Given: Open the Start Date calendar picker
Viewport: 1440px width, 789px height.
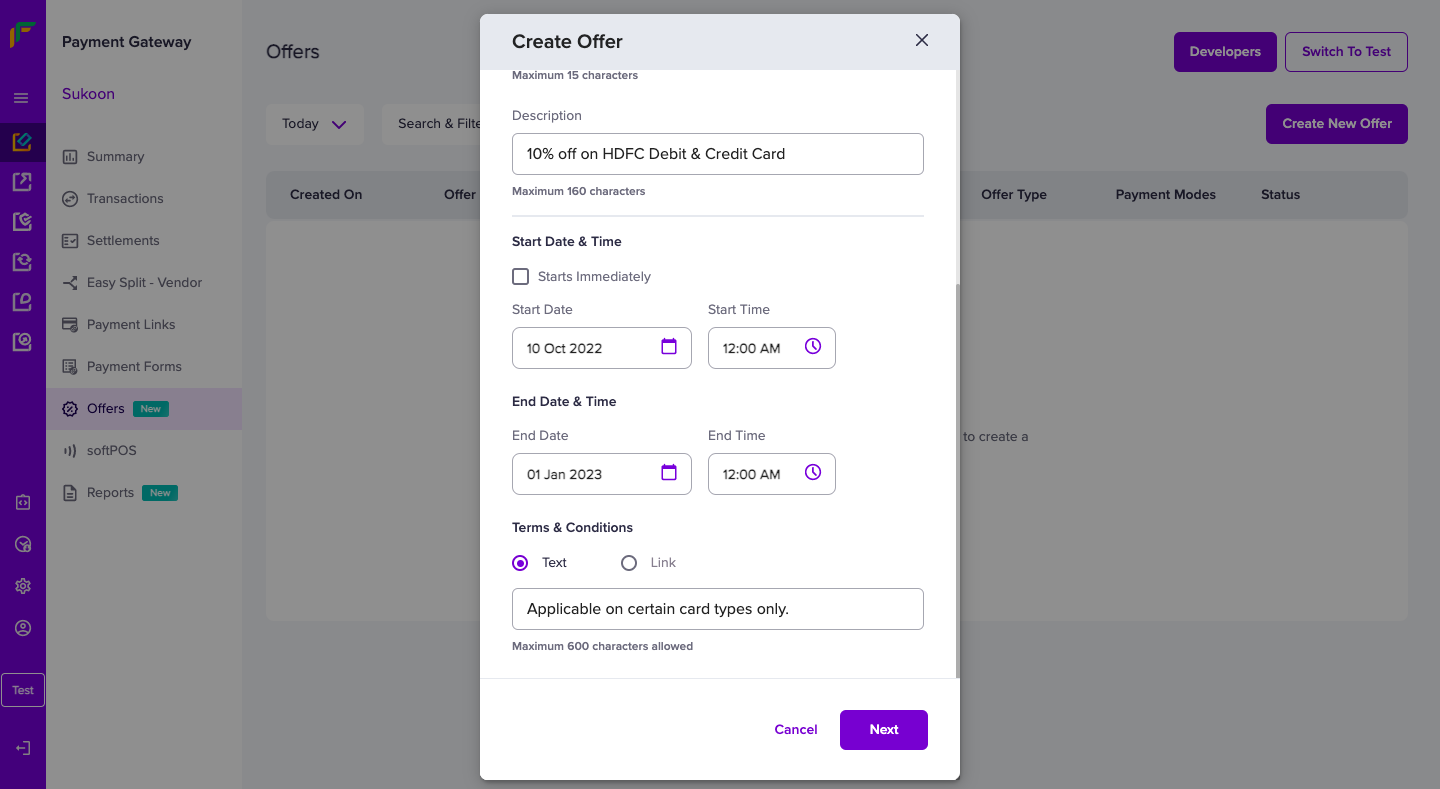Looking at the screenshot, I should pyautogui.click(x=668, y=347).
